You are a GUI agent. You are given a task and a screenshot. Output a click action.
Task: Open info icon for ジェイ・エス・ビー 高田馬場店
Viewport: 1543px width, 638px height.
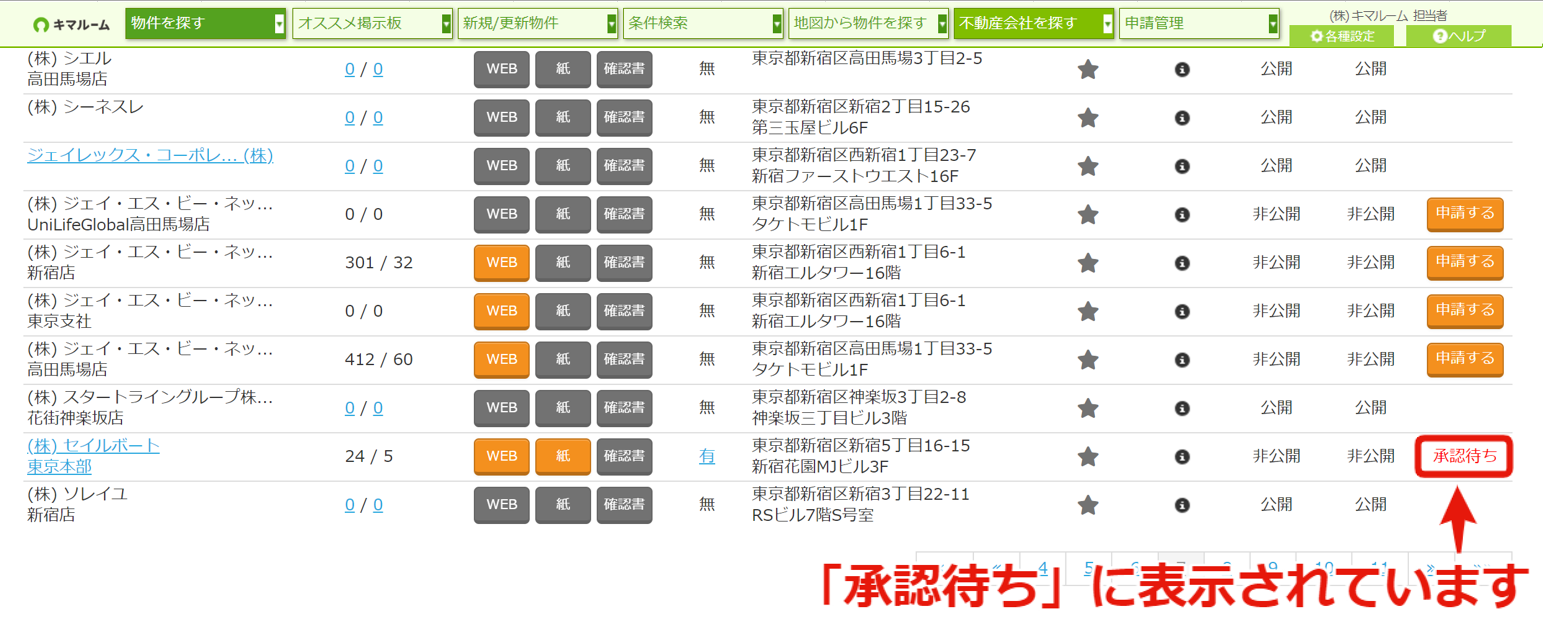point(1182,359)
